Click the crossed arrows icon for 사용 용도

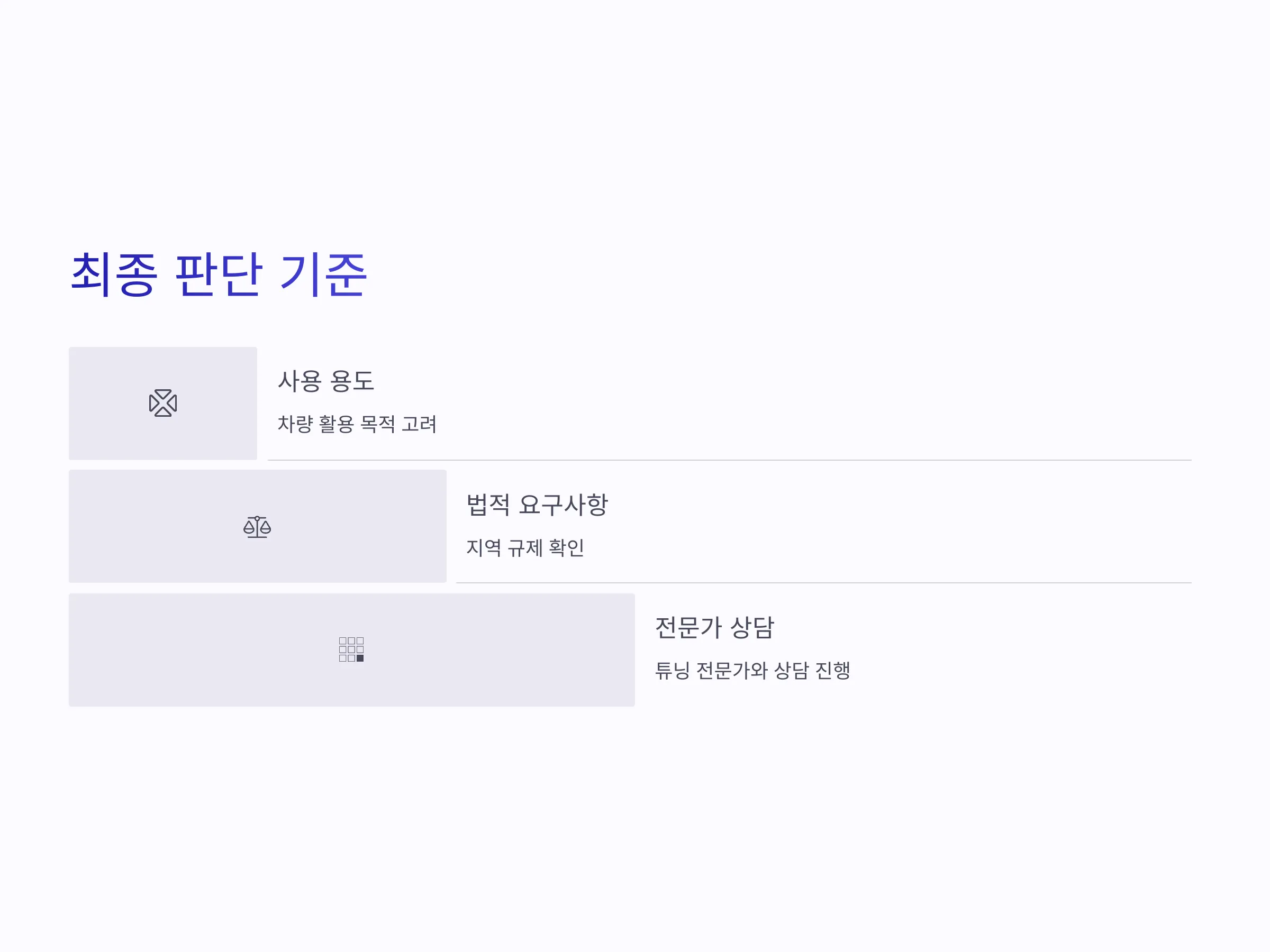pyautogui.click(x=163, y=403)
